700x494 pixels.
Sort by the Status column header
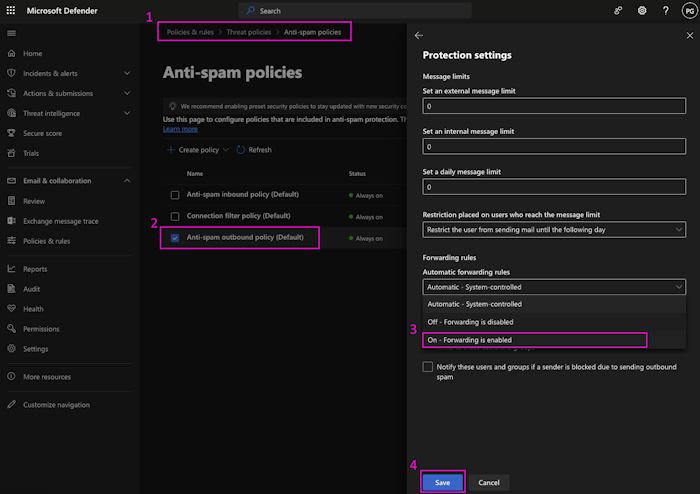point(357,174)
